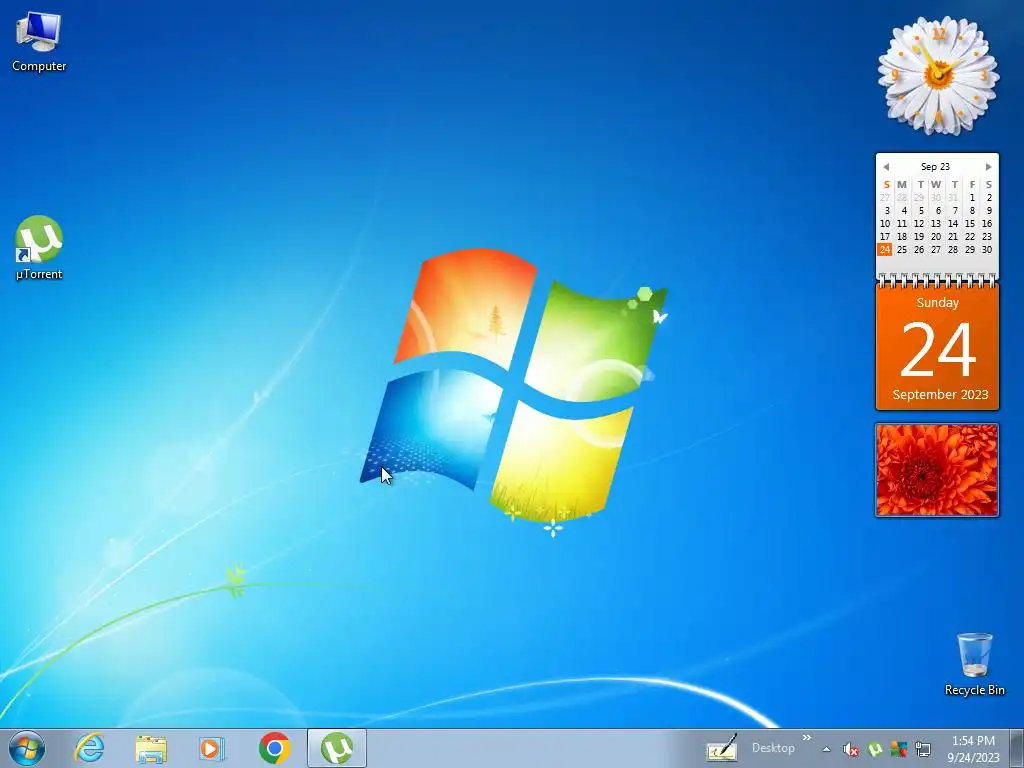Select date 15 in calendar gadget

970,223
